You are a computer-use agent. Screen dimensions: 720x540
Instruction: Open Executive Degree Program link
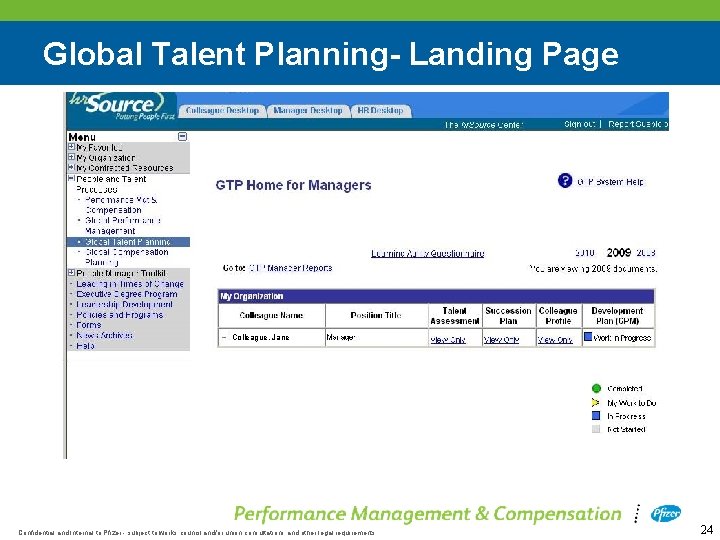coord(127,294)
